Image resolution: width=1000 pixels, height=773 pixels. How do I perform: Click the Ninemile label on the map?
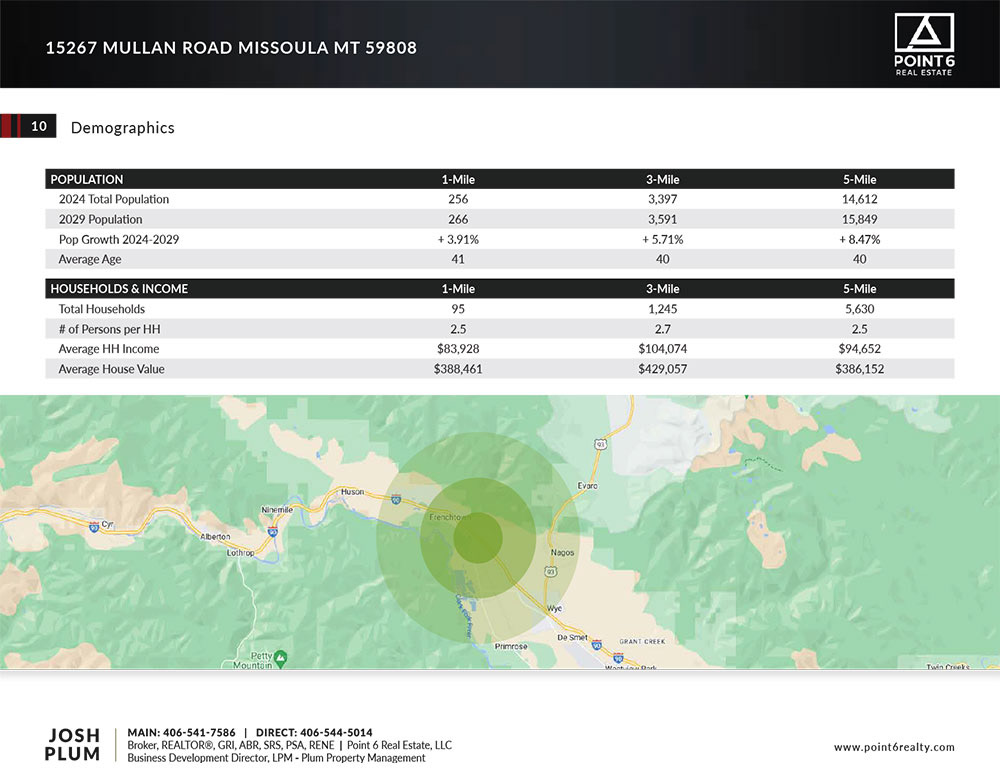point(277,510)
